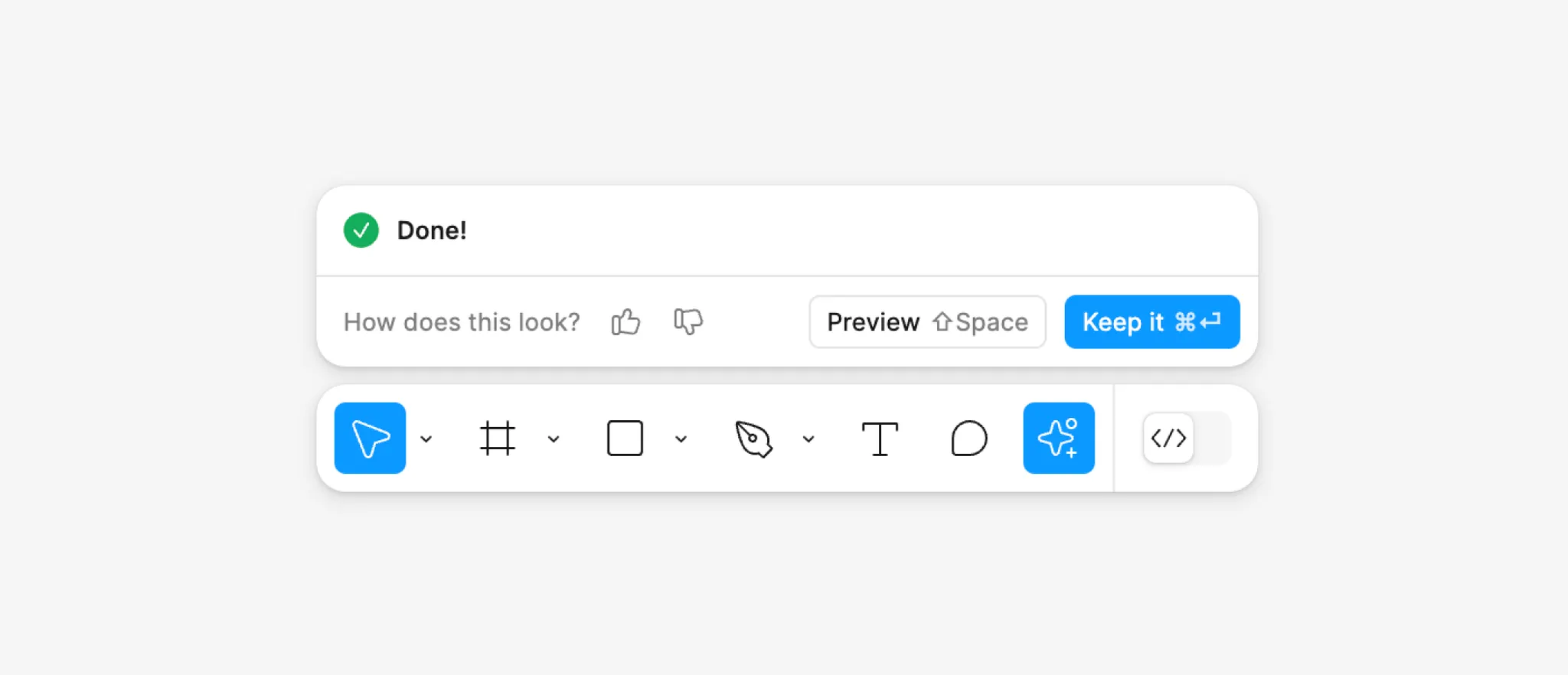Screen dimensions: 1568x675
Task: Select the Rectangle shape tool
Action: click(625, 439)
